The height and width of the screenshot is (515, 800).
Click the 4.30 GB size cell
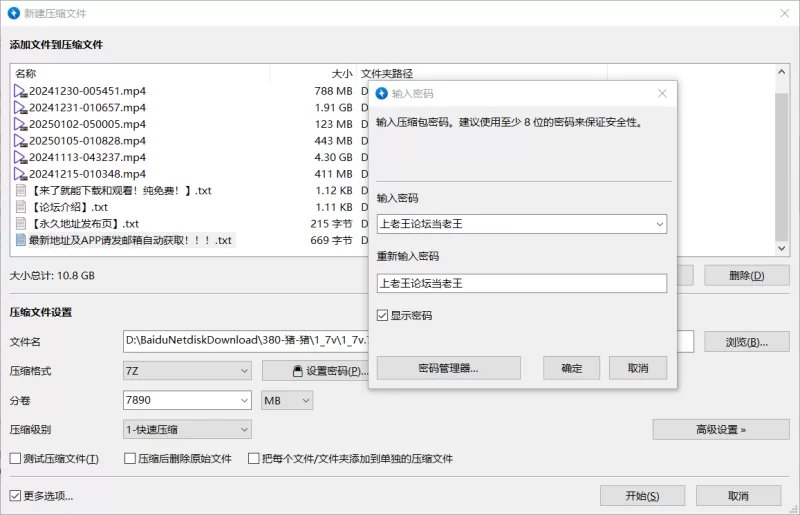(x=333, y=157)
